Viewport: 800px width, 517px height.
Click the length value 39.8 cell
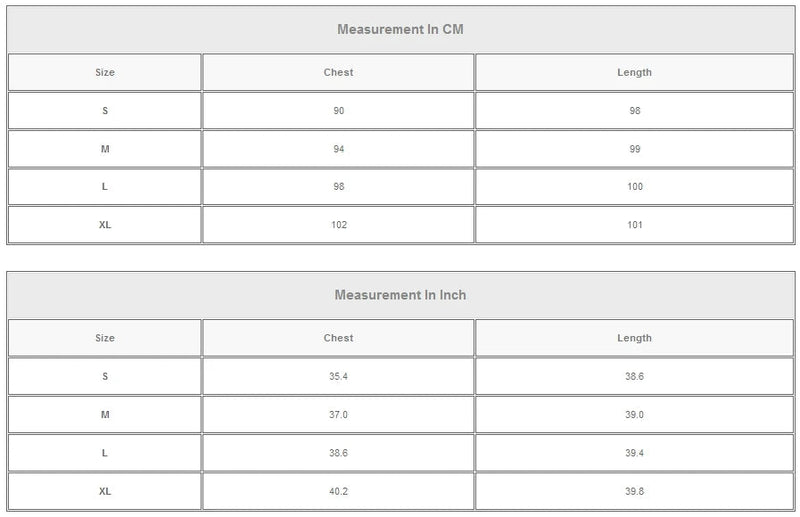pyautogui.click(x=634, y=491)
